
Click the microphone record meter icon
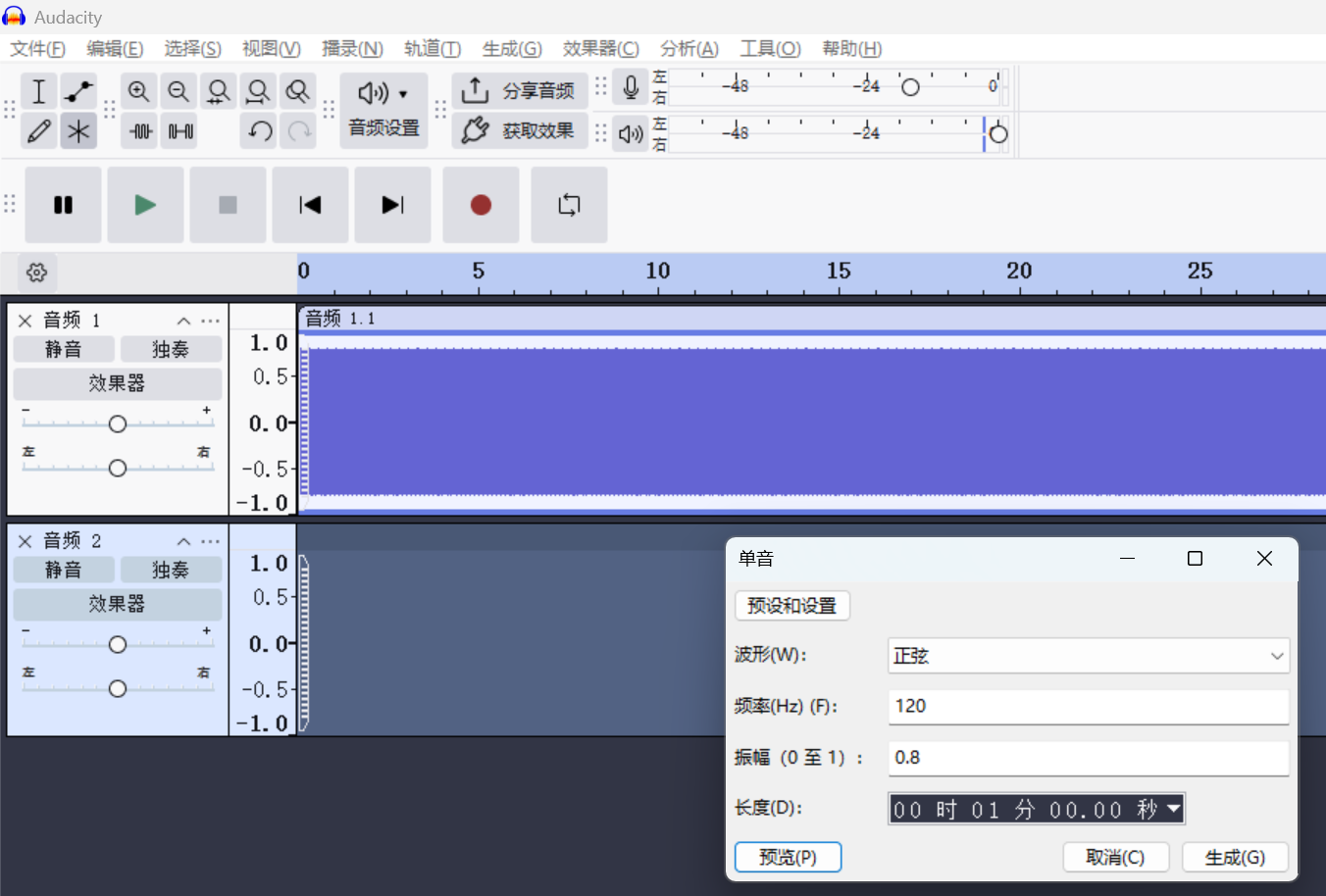click(x=632, y=88)
